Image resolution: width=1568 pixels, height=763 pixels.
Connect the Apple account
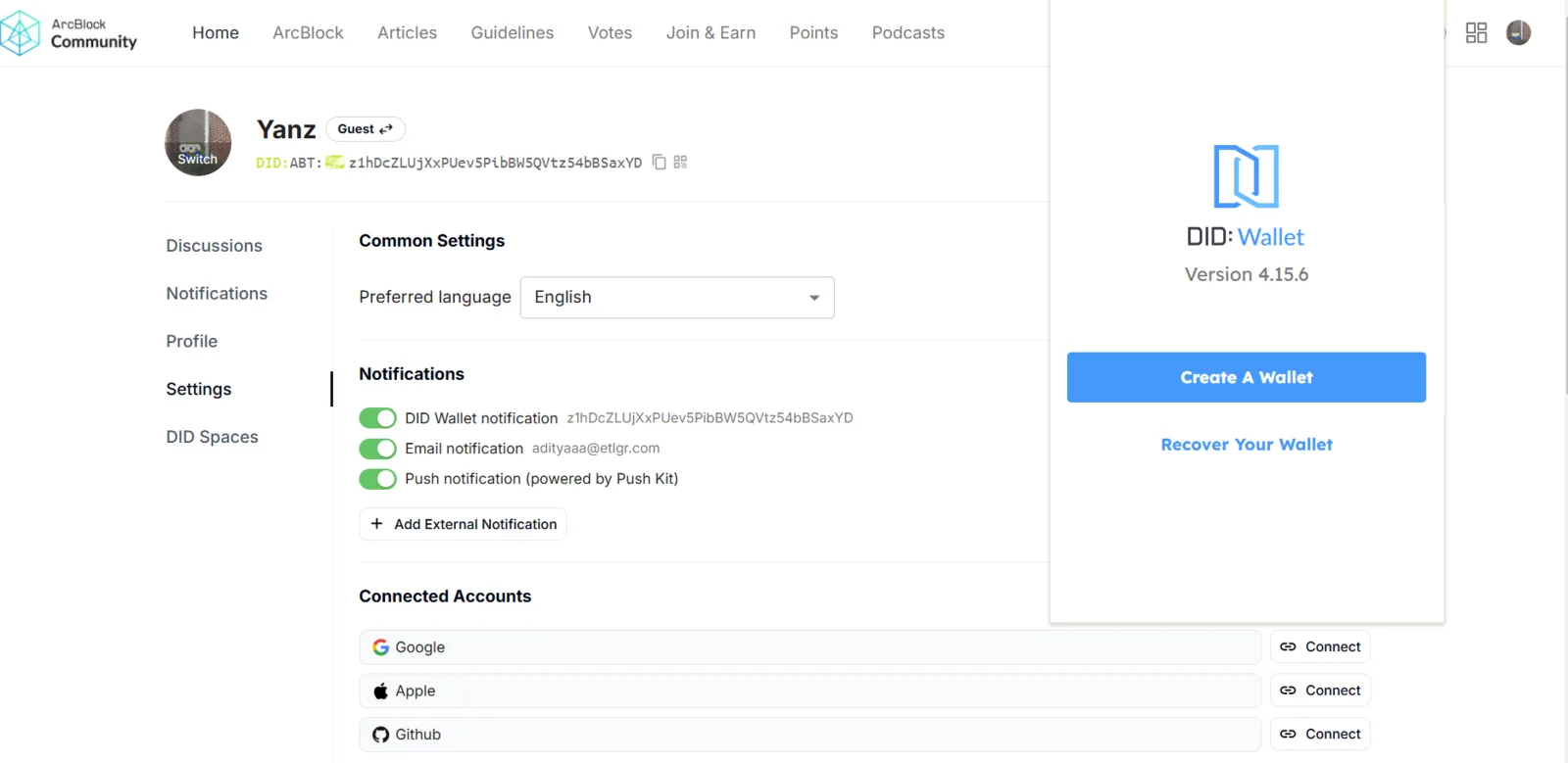[1320, 691]
